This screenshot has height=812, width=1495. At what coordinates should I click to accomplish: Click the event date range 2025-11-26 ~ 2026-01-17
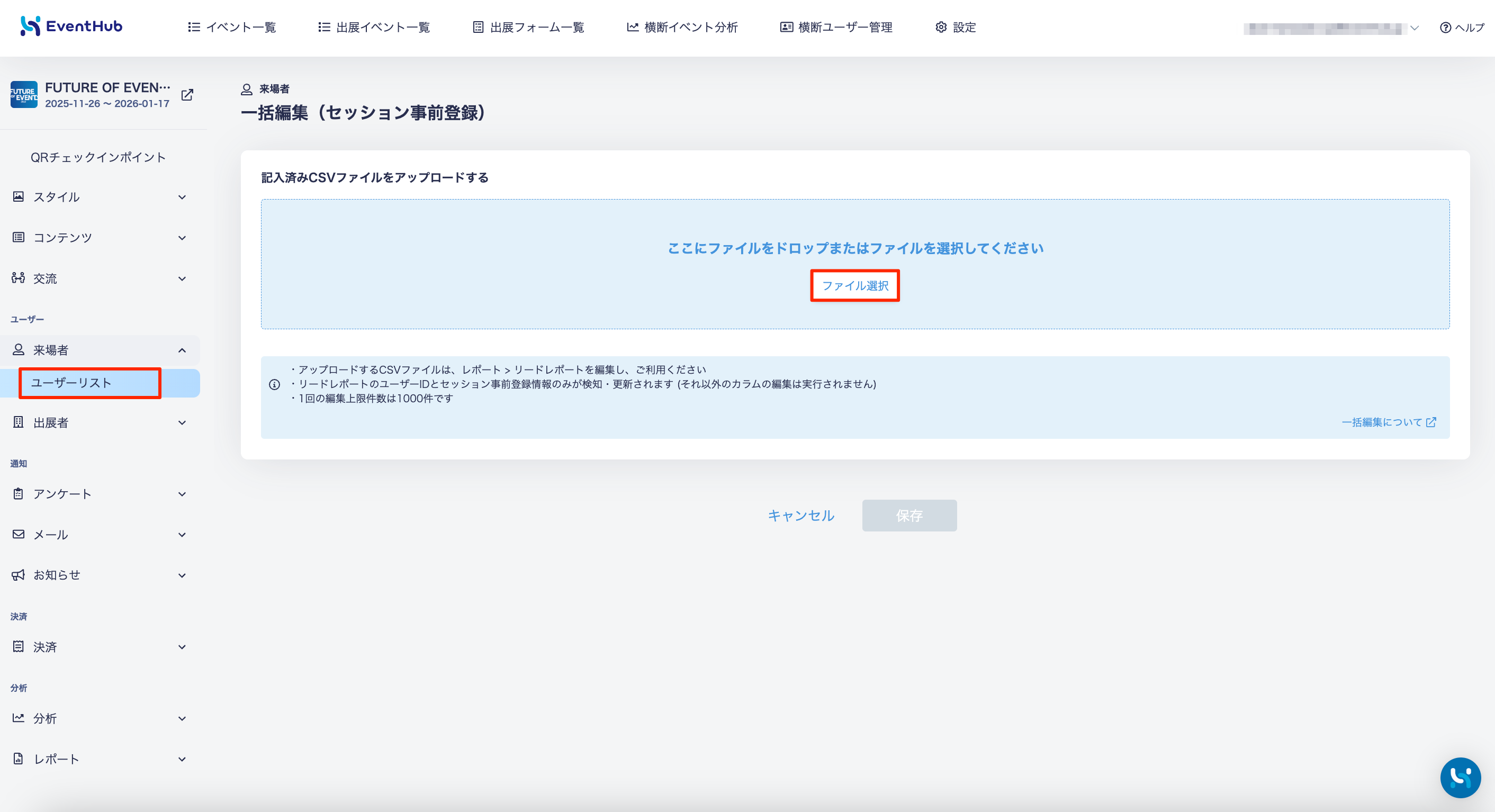tap(107, 104)
